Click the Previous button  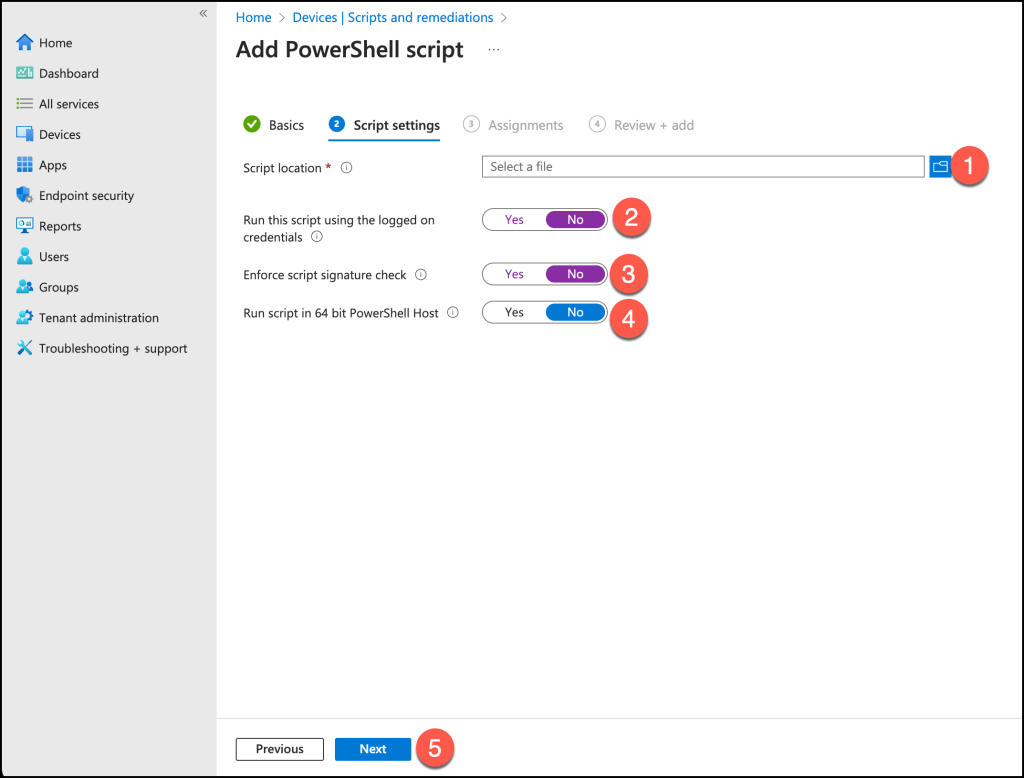(279, 749)
